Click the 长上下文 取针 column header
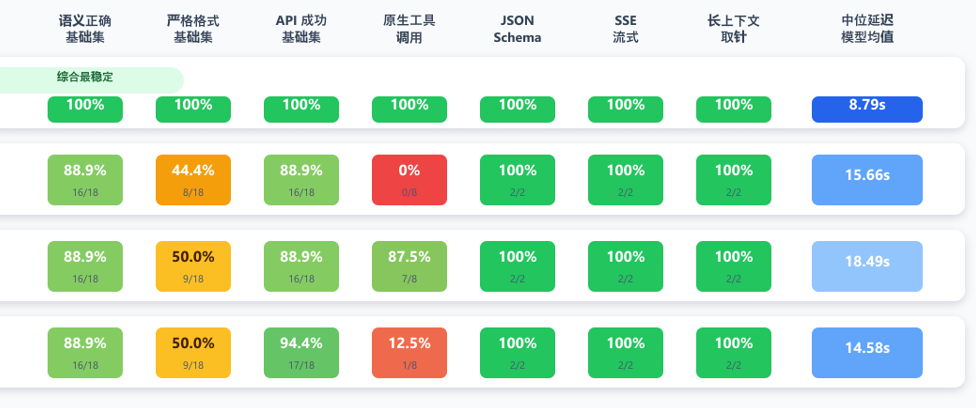Screen dimensions: 976x408 pyautogui.click(x=733, y=29)
